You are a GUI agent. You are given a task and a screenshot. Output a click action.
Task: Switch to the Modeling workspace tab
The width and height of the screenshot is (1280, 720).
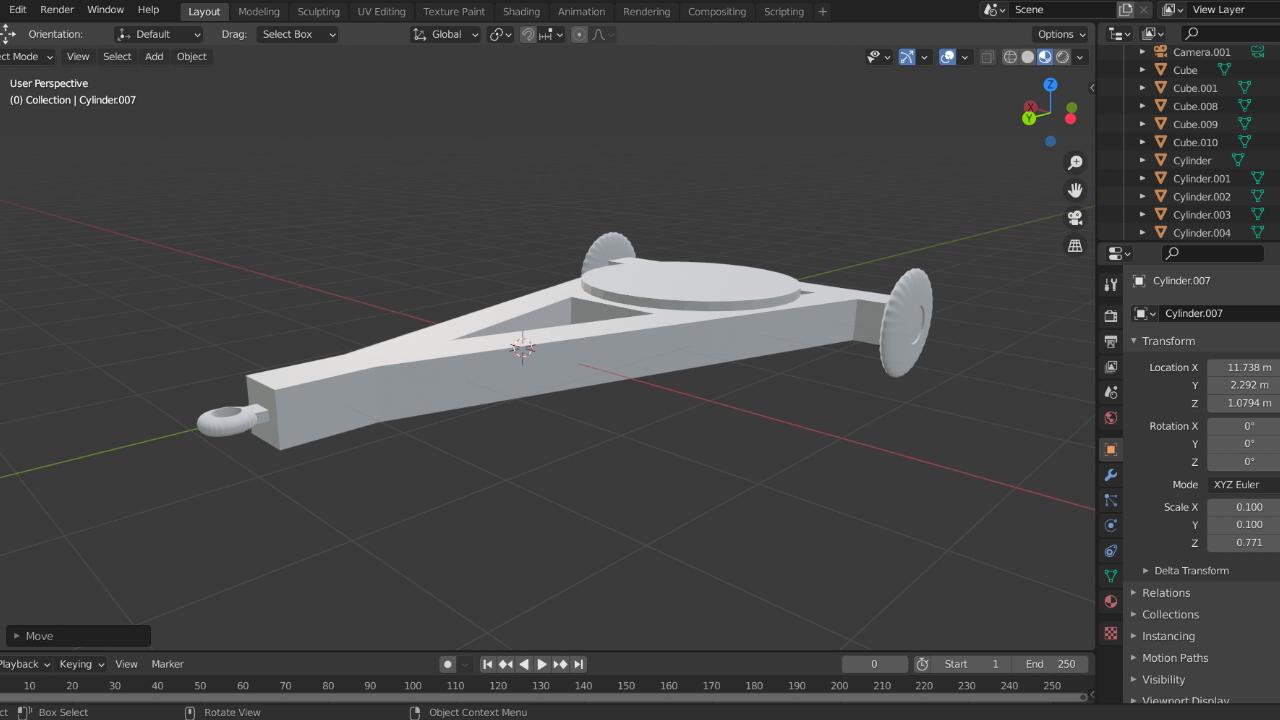(x=259, y=11)
